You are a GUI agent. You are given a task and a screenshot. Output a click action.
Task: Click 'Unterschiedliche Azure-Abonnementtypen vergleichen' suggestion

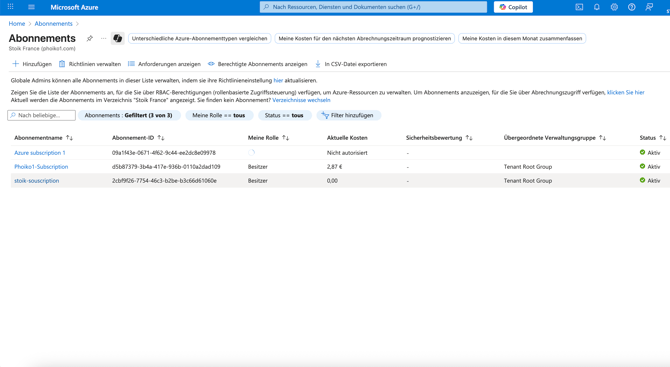(x=200, y=38)
